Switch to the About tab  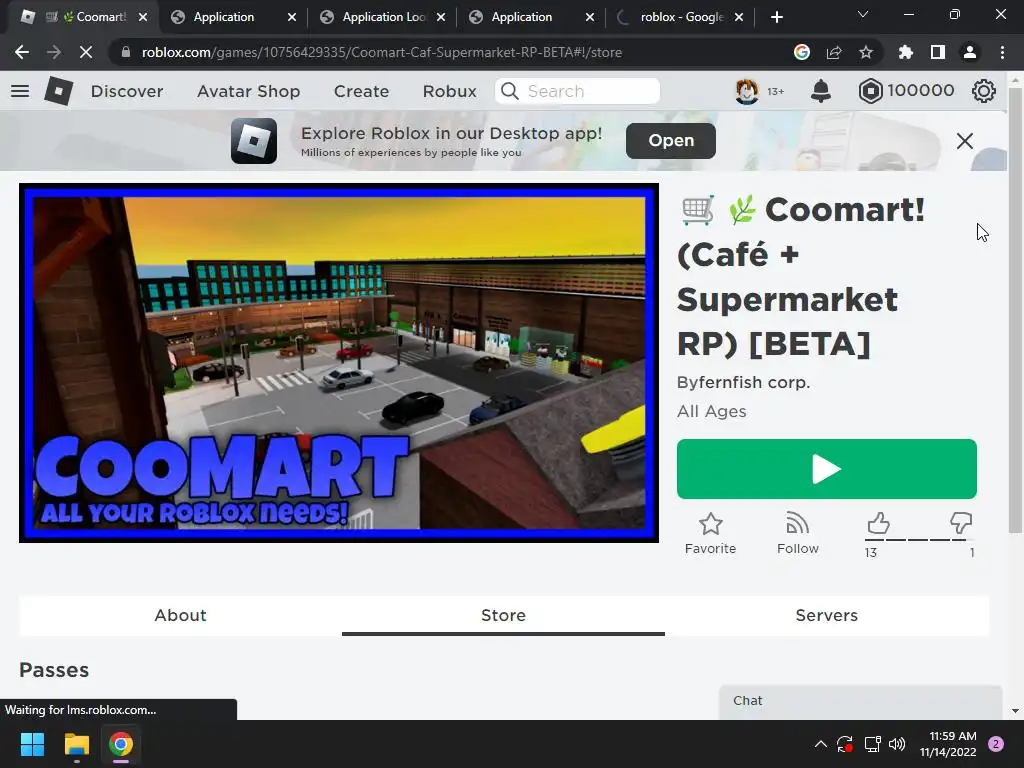pos(180,615)
